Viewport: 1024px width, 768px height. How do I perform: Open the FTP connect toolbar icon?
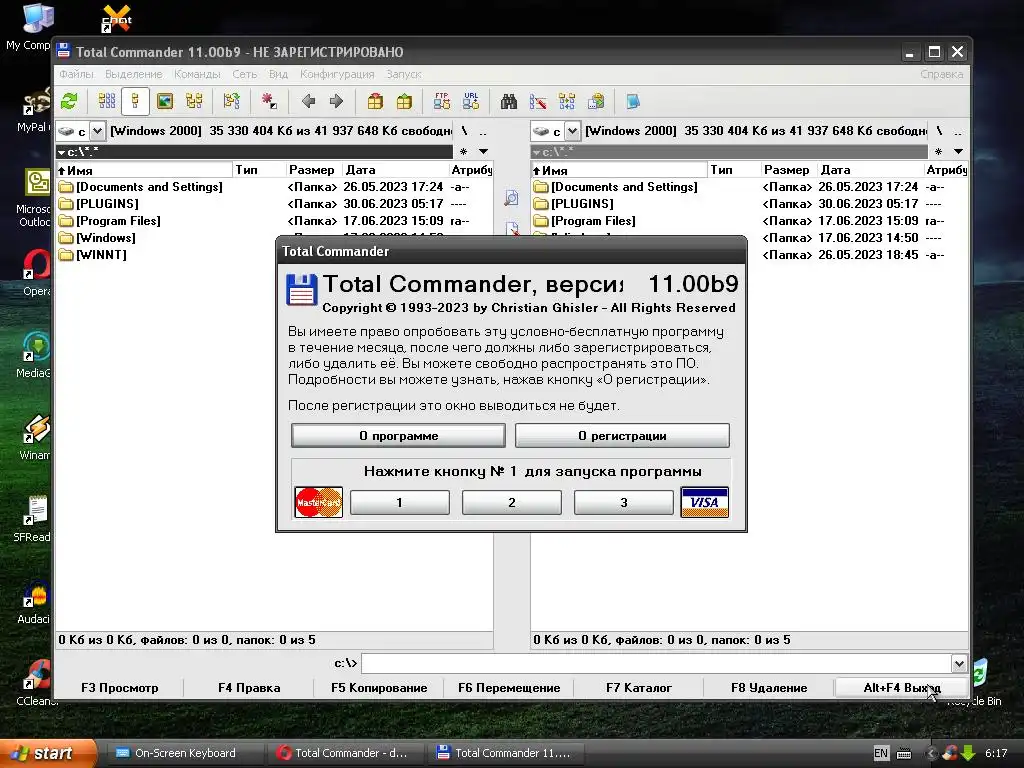(x=441, y=101)
